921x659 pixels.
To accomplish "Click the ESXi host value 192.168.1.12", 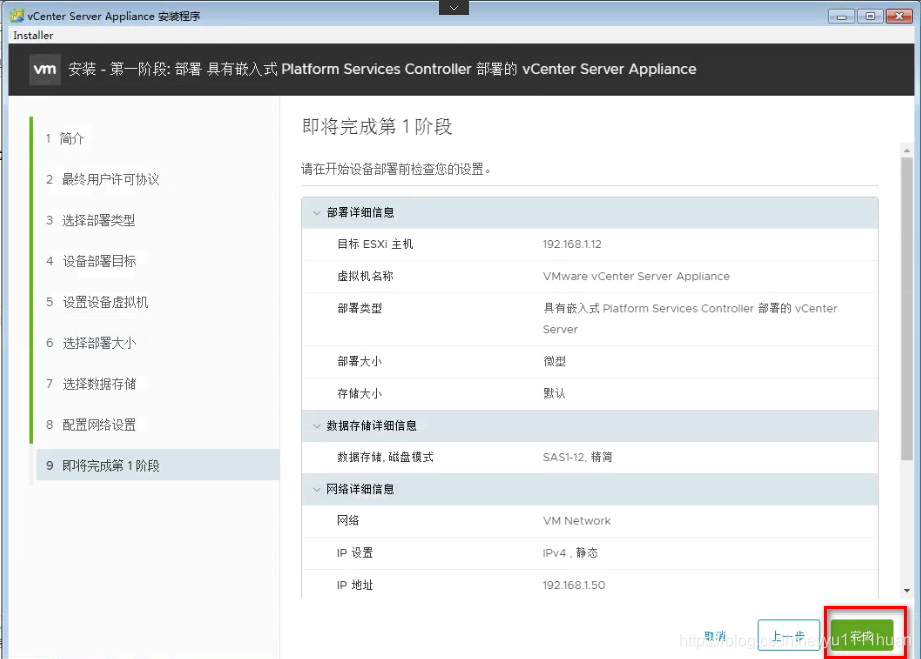I will point(572,244).
